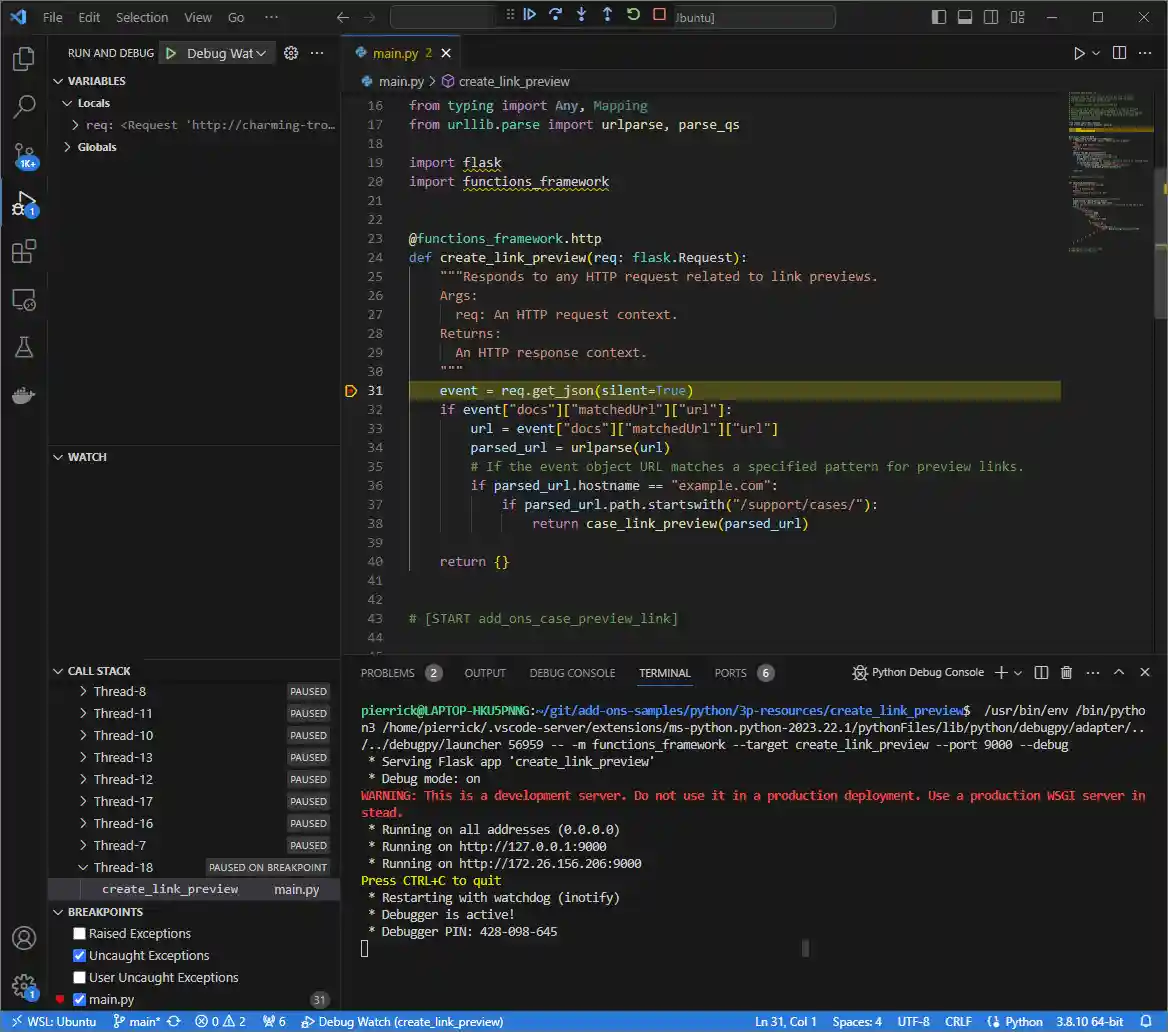Image resolution: width=1168 pixels, height=1032 pixels.
Task: Uncheck Uncaught Exceptions breakpoint option
Action: click(80, 956)
